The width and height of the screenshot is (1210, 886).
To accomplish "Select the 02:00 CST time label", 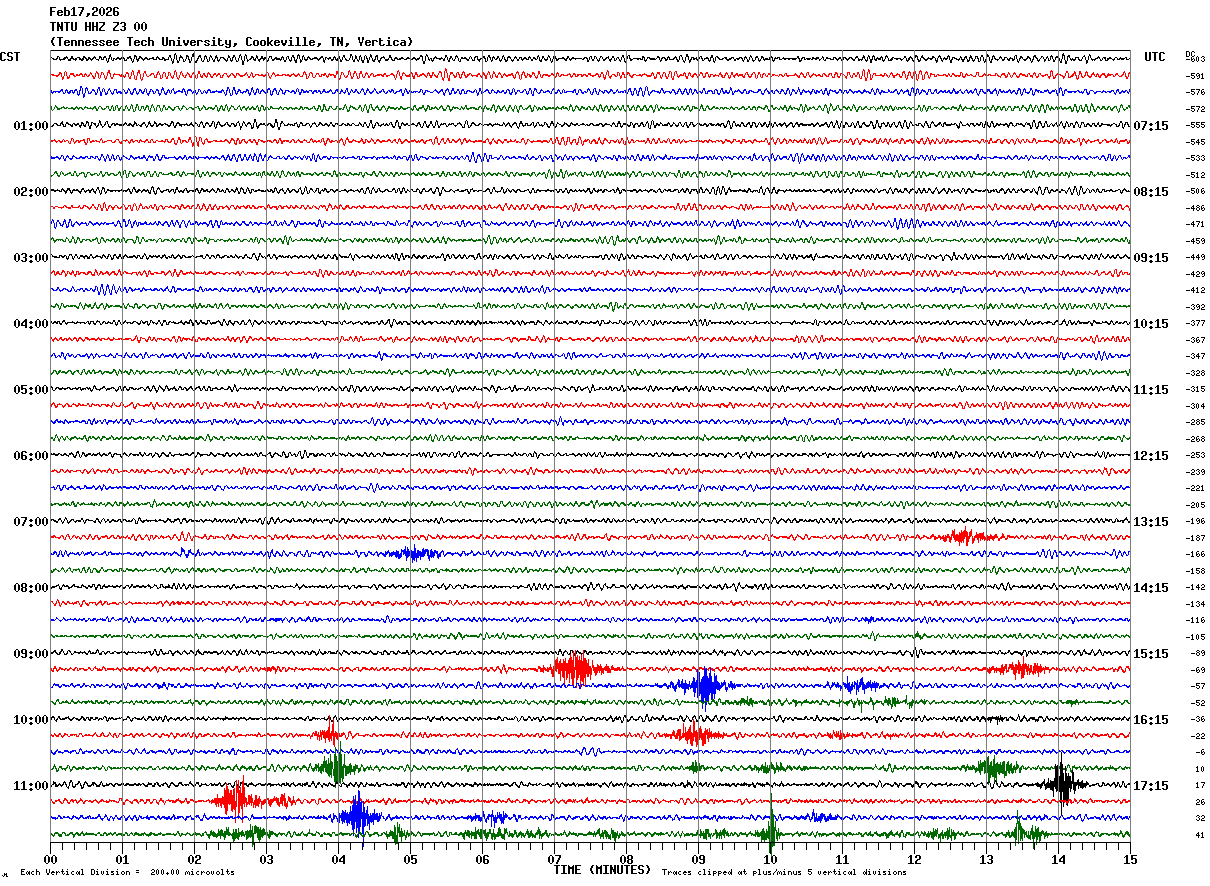I will point(30,192).
